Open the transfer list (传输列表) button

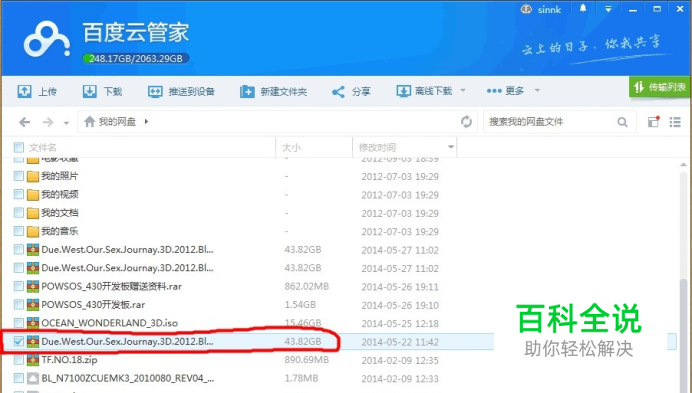point(660,87)
